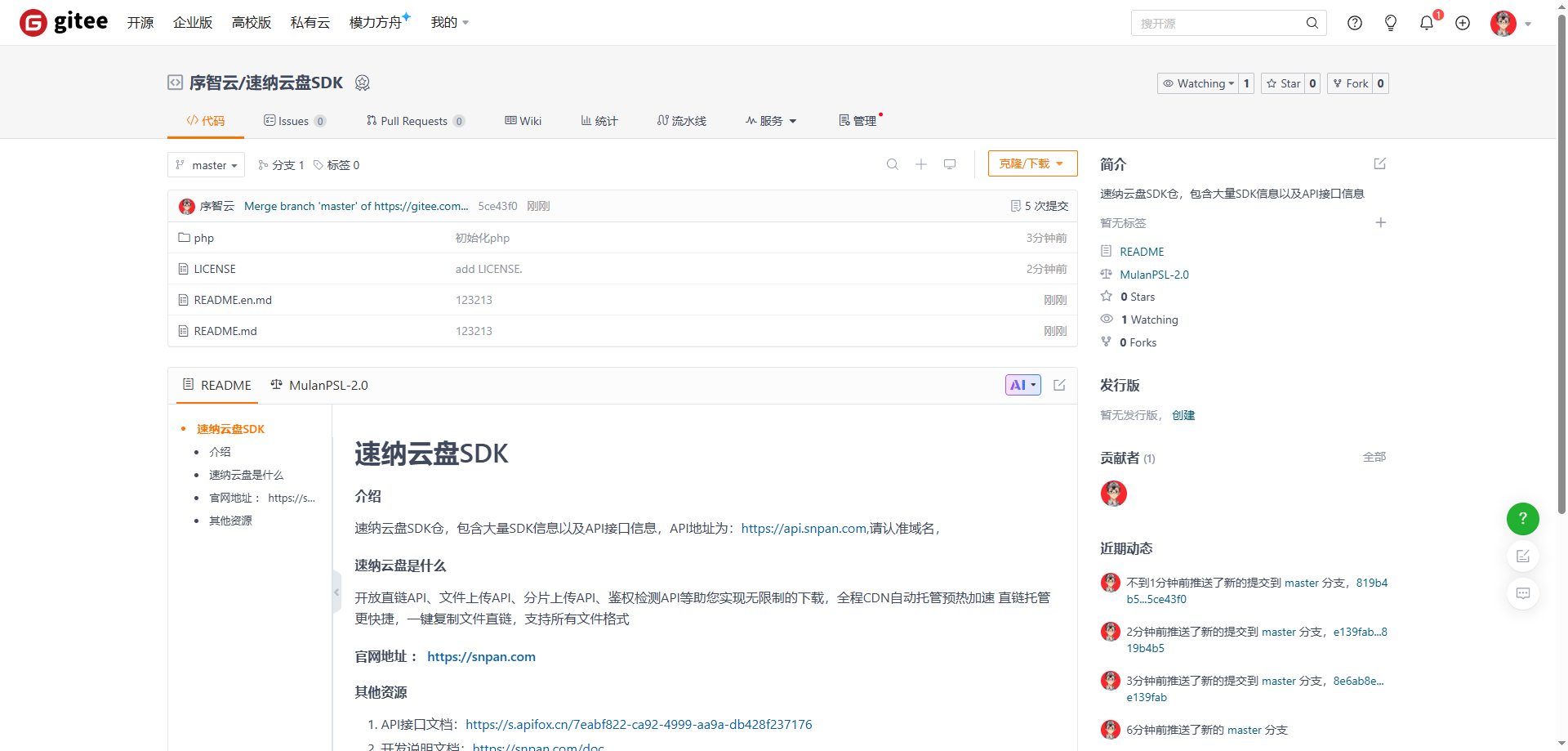Click the floating question mark help bubble
Image resolution: width=1568 pixels, height=751 pixels.
1522,518
